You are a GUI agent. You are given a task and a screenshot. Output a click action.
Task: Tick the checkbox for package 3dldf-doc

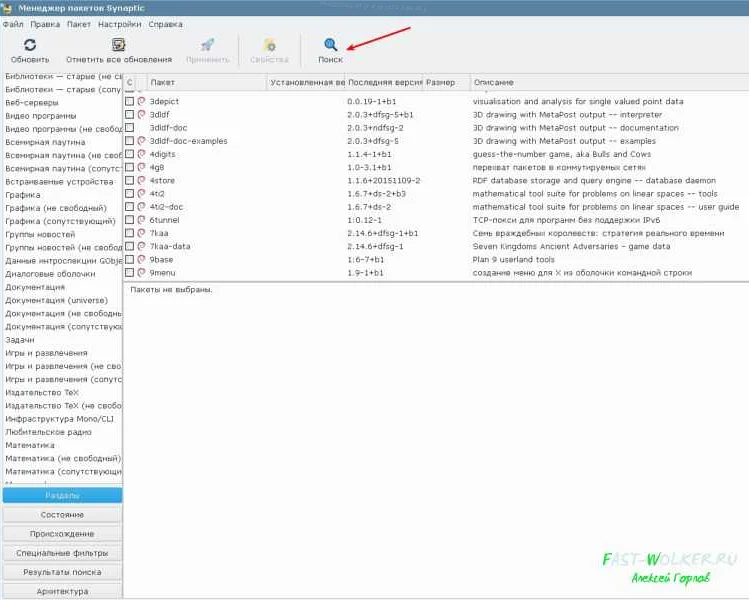tap(129, 128)
